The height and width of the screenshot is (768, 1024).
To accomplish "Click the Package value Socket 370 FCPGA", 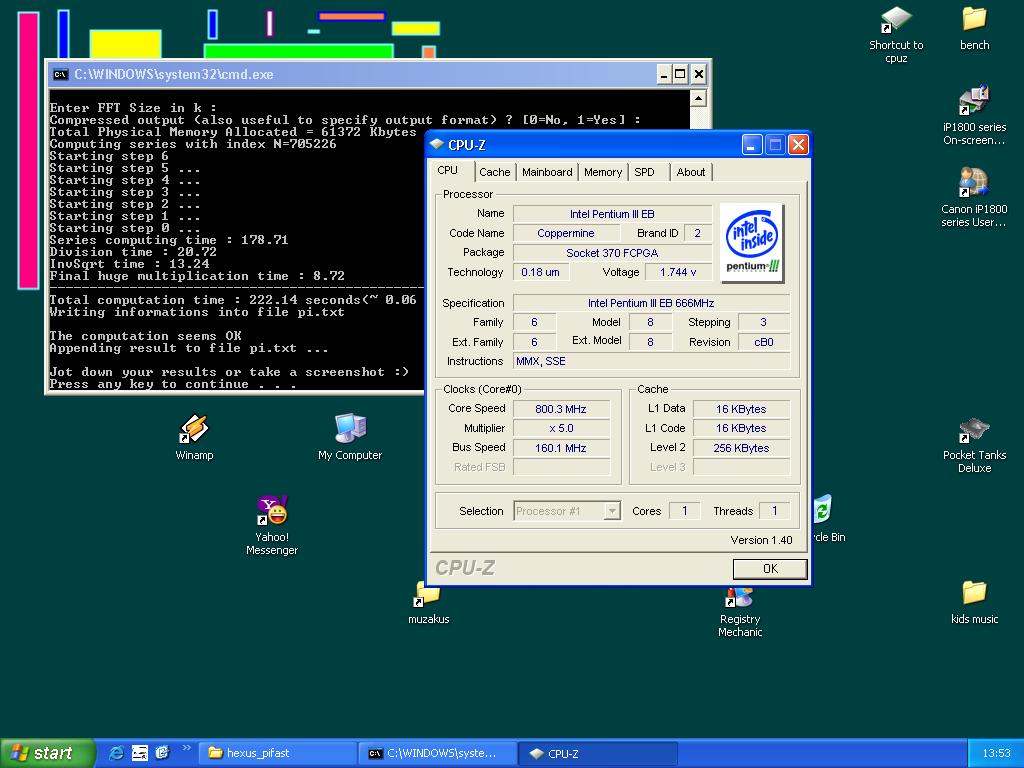I will tap(612, 253).
